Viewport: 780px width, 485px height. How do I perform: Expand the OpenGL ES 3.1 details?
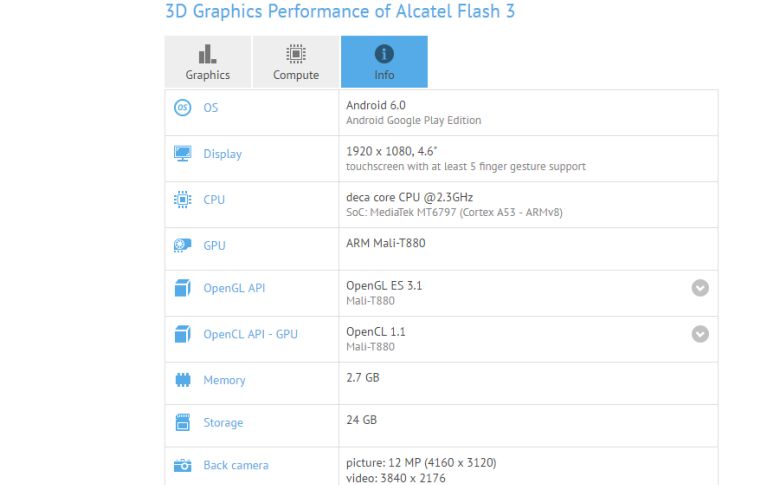coord(700,288)
